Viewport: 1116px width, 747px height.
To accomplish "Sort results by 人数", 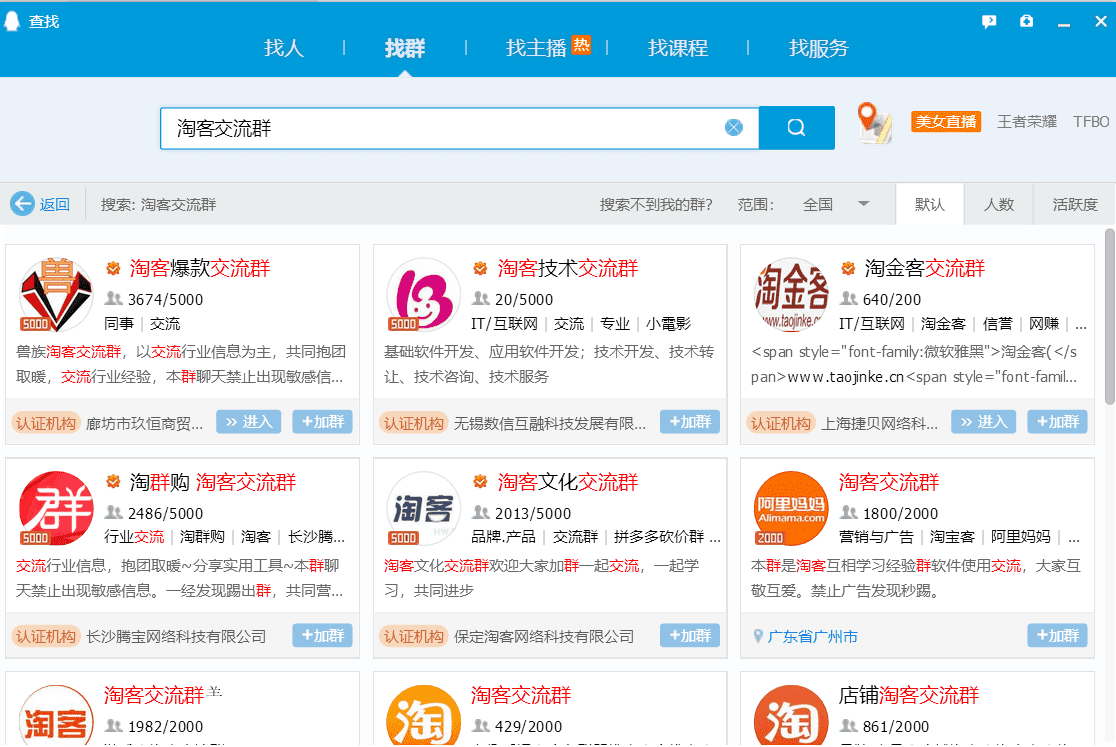I will 999,204.
